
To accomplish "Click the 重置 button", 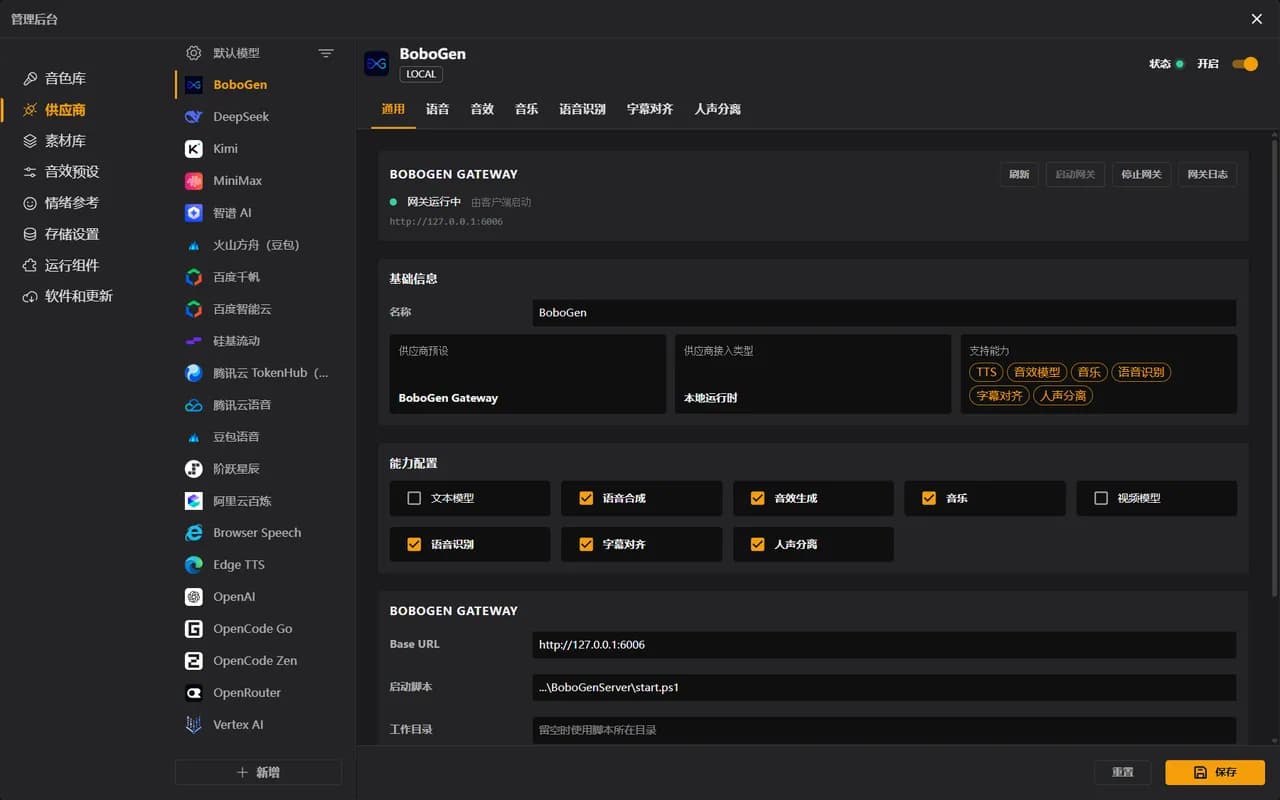I will (x=1123, y=772).
